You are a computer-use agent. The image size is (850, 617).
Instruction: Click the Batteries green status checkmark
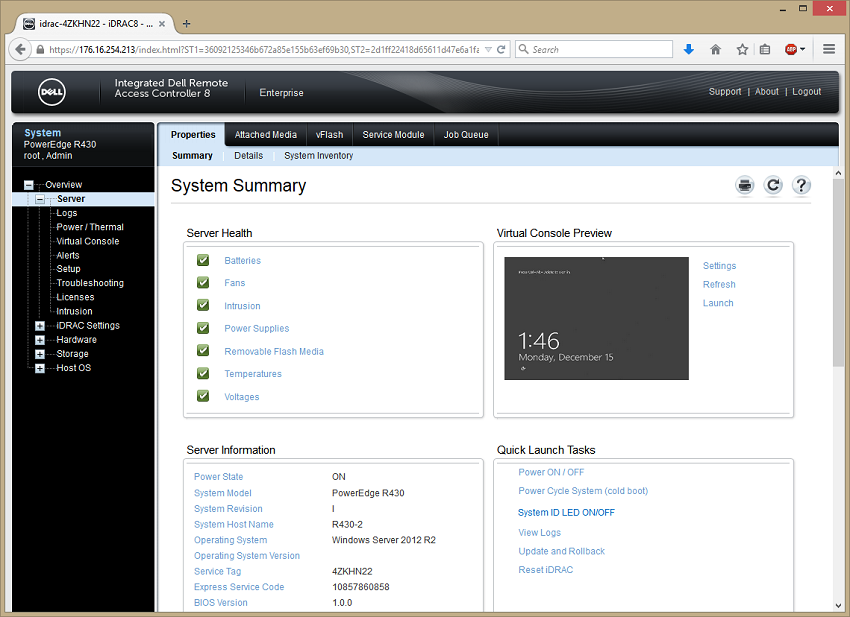click(x=203, y=260)
